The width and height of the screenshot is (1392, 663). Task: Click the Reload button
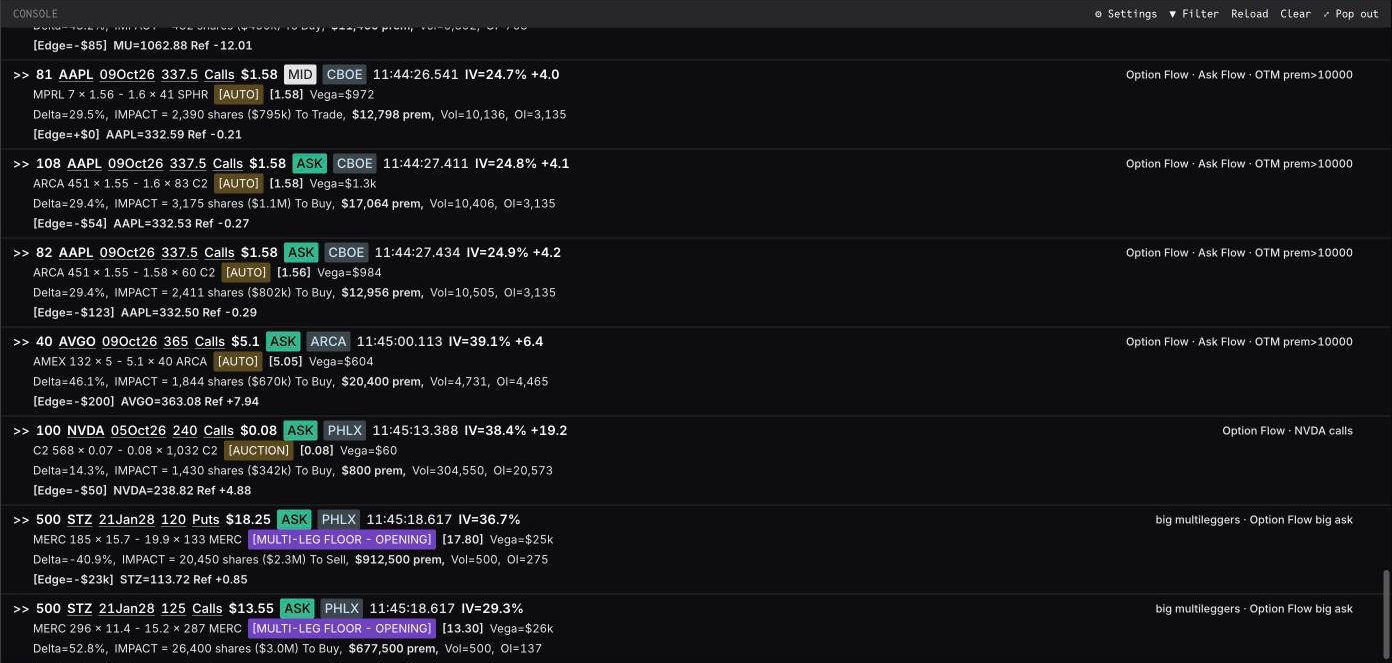tap(1249, 14)
